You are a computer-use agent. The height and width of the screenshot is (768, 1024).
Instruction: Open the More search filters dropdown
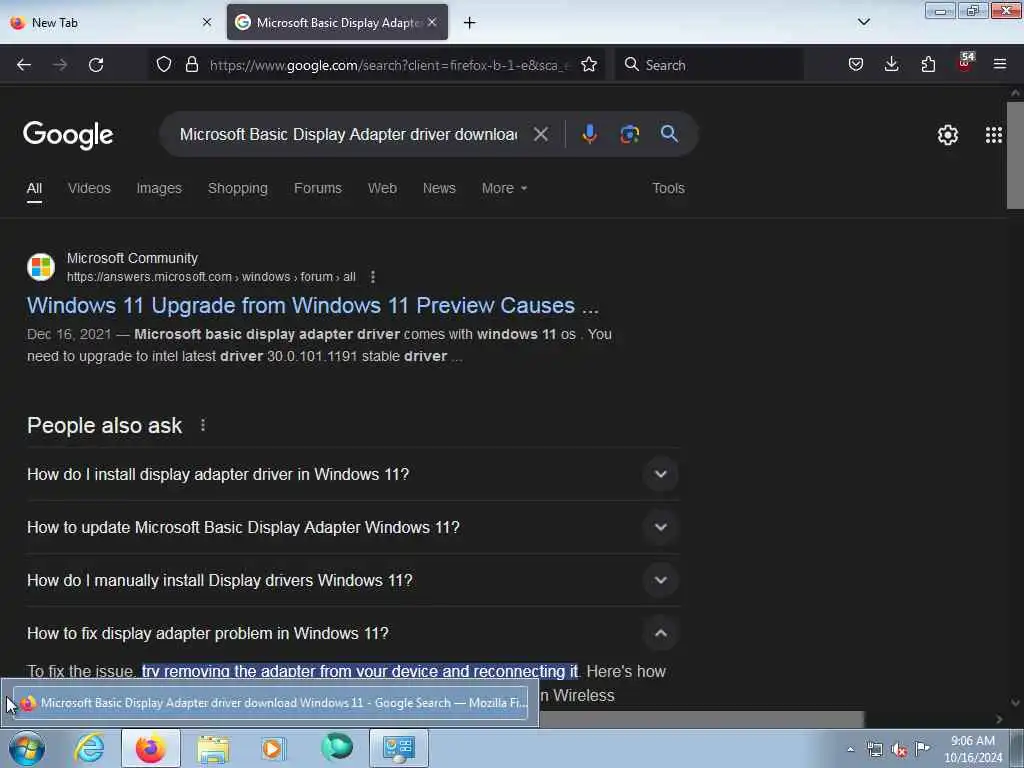click(504, 188)
